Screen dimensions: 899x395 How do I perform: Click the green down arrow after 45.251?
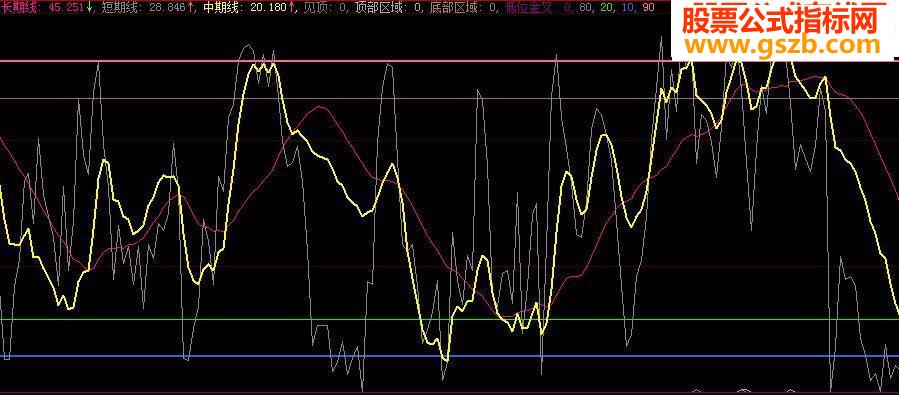point(89,7)
